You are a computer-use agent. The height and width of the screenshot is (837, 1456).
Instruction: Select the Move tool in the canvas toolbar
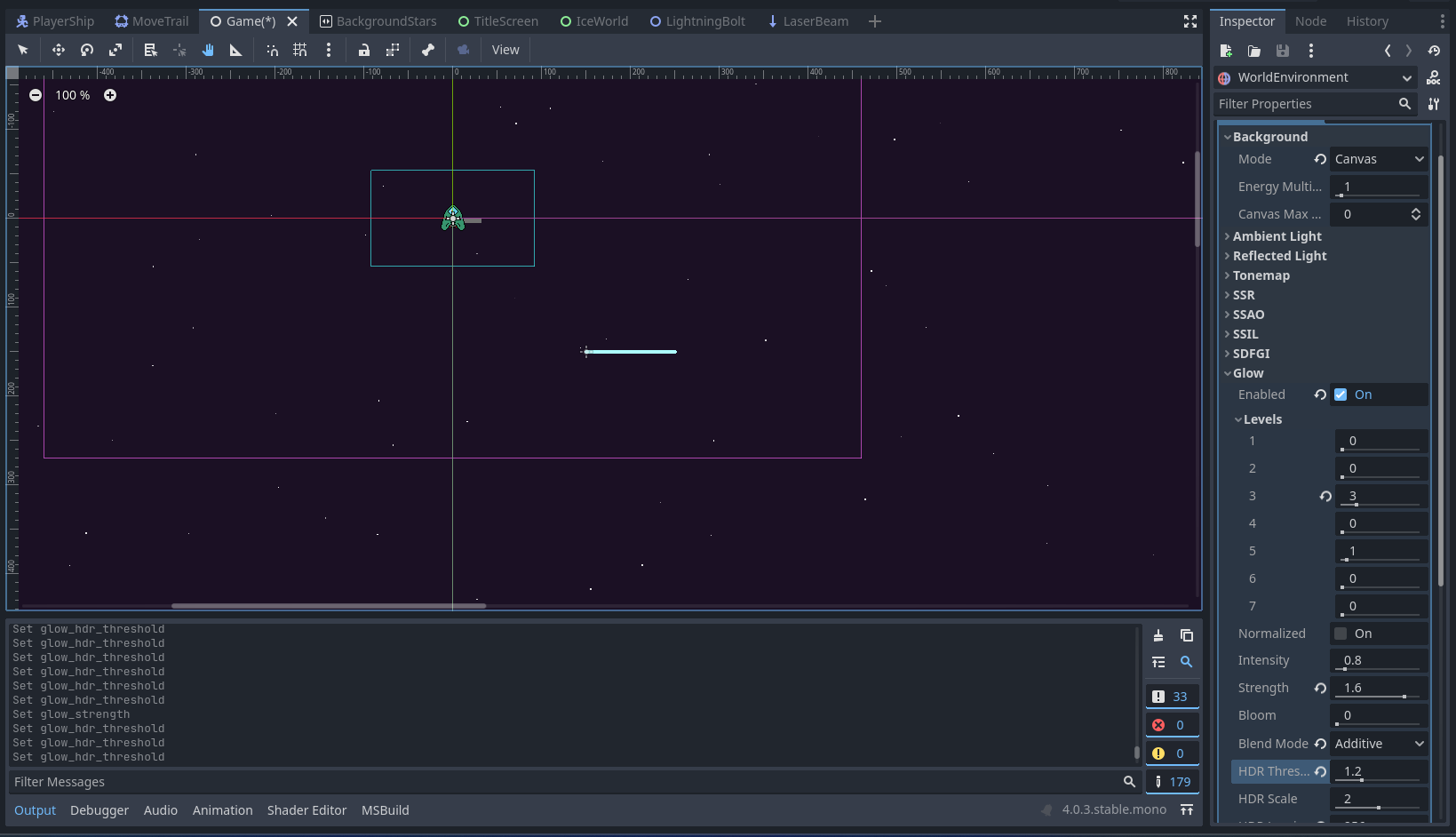[58, 50]
